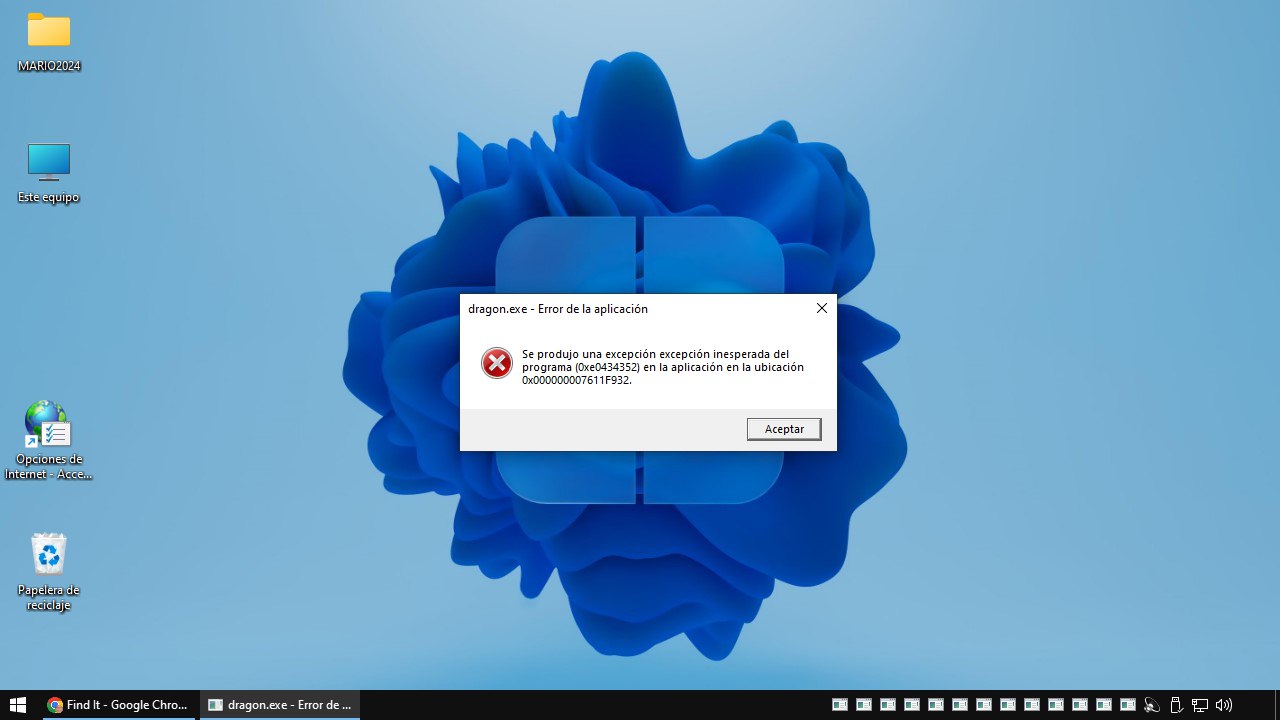The image size is (1280, 720).
Task: Switch to Find It Google Chrome window
Action: click(118, 705)
